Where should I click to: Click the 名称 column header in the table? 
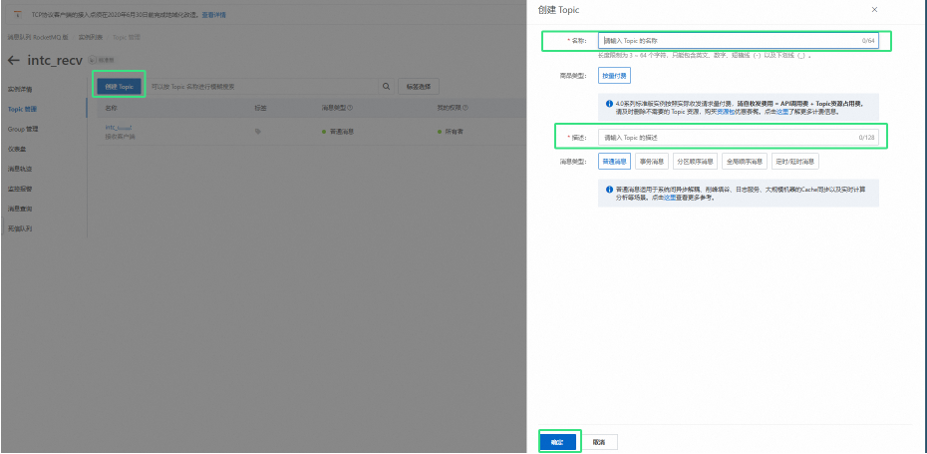pos(111,108)
